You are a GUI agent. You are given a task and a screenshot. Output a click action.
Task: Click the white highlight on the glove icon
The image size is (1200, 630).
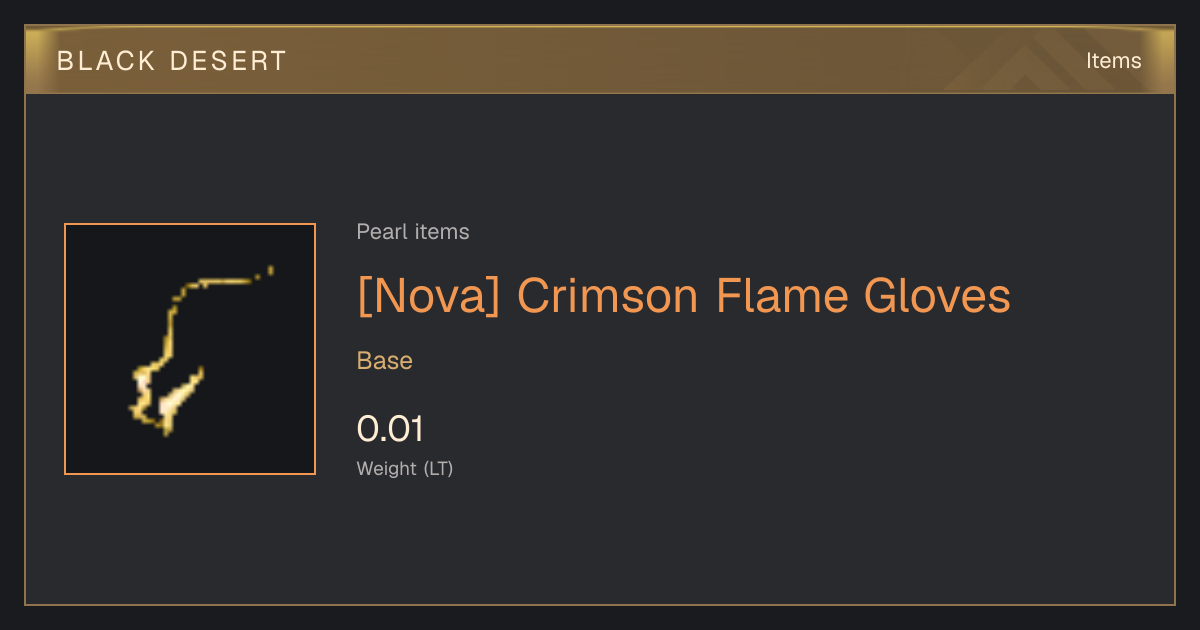pos(174,403)
